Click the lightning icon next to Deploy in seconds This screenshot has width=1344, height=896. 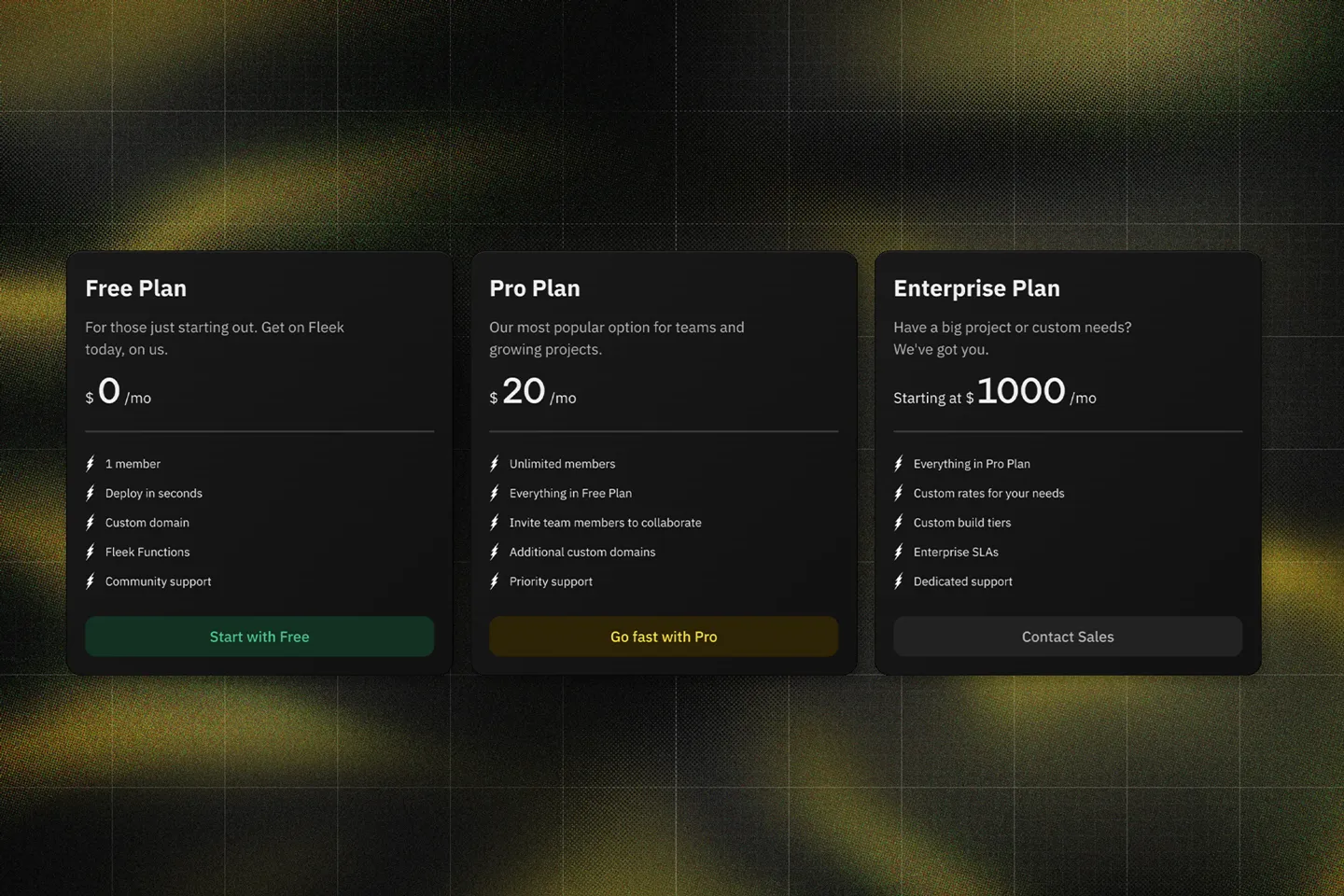[91, 493]
